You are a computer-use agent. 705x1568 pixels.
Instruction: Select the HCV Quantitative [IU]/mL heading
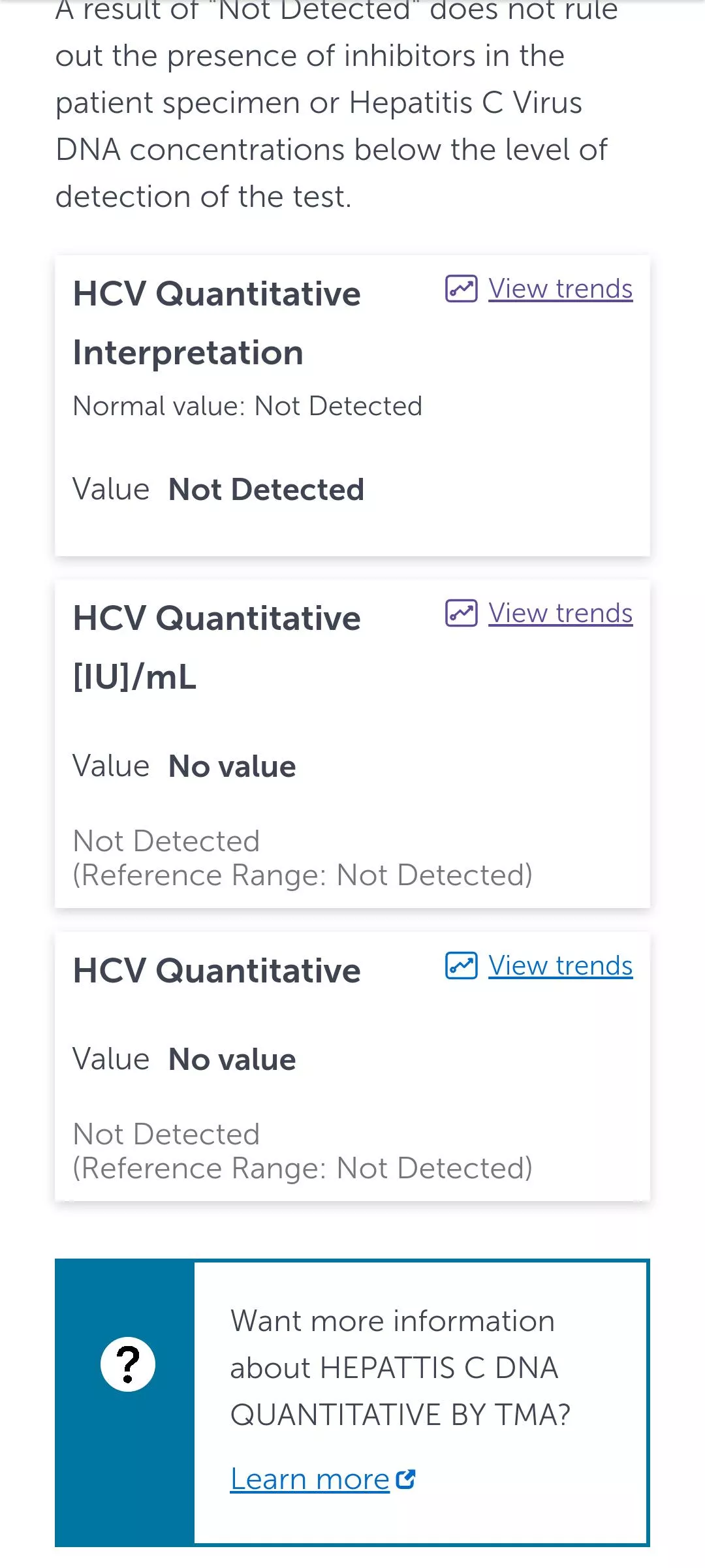click(217, 648)
